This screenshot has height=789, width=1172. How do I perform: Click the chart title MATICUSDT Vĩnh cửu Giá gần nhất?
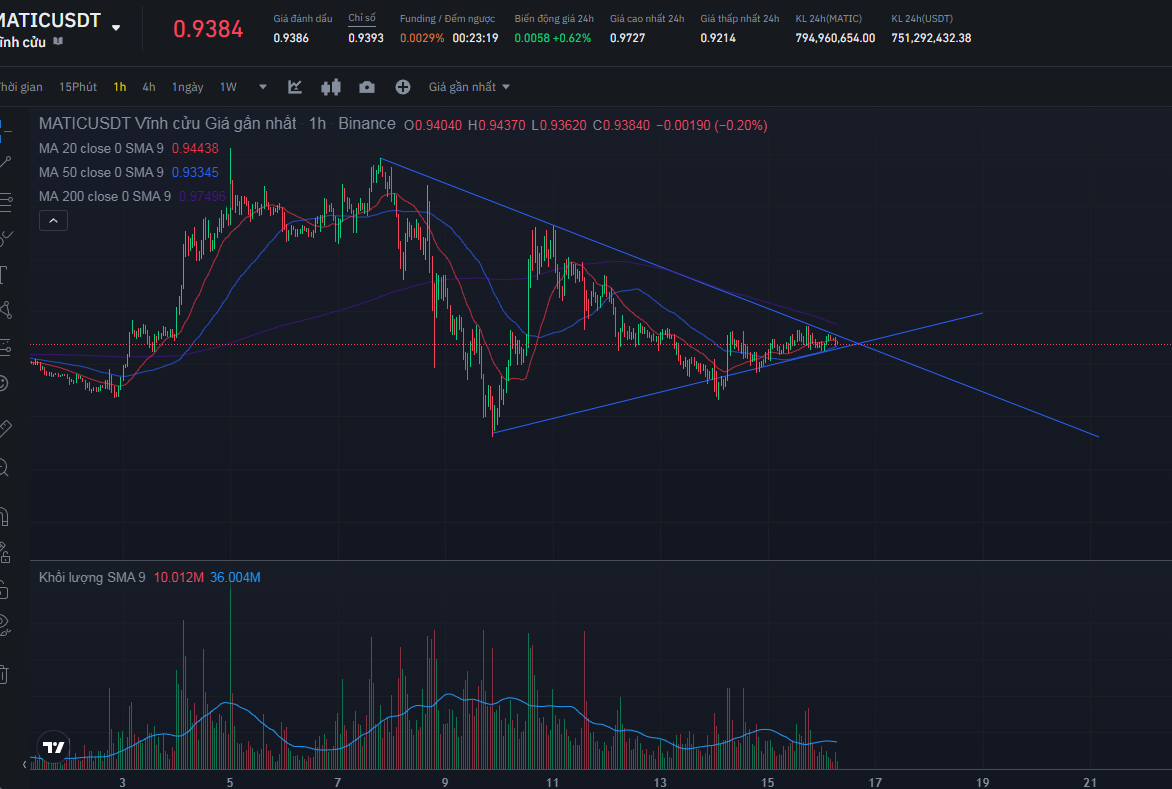click(x=167, y=123)
